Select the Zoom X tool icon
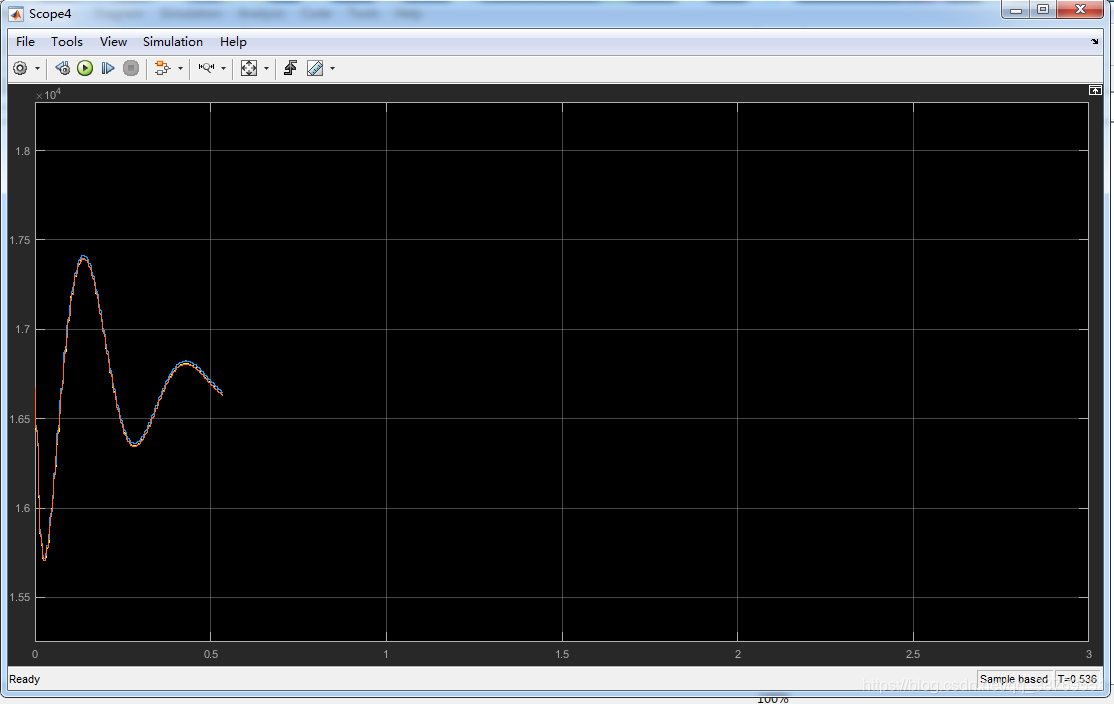The image size is (1114, 704). tap(206, 68)
